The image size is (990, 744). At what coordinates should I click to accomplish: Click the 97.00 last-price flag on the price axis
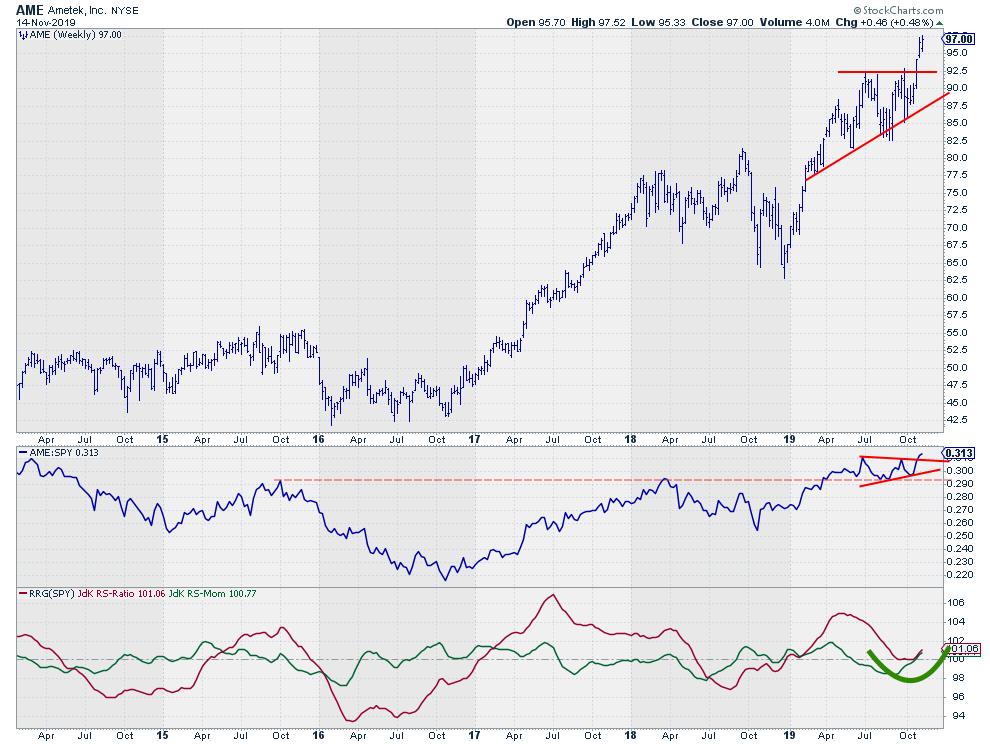coord(959,39)
